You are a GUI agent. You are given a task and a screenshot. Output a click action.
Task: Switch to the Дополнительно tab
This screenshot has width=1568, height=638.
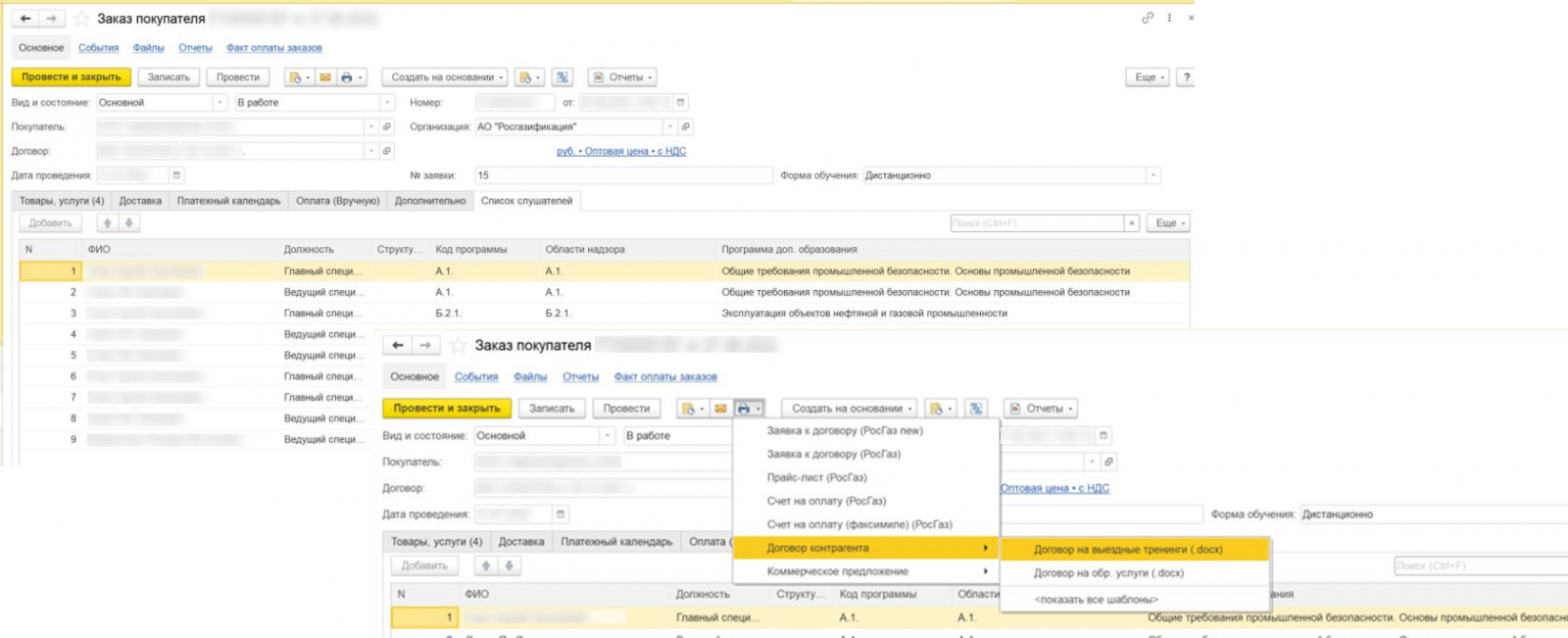[429, 201]
